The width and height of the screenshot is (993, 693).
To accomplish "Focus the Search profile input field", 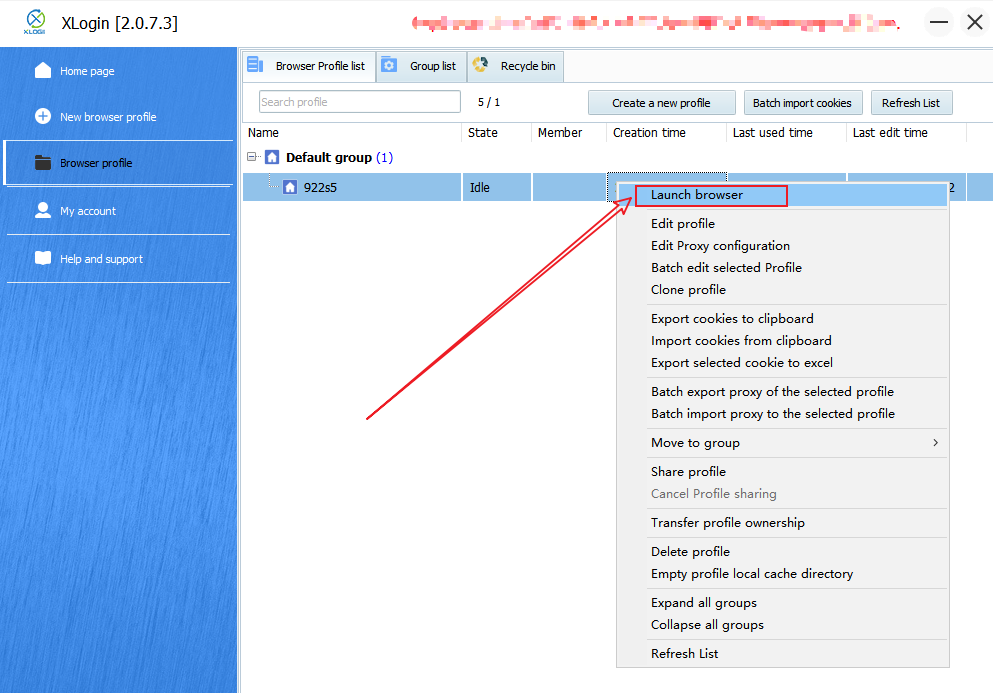I will coord(359,102).
